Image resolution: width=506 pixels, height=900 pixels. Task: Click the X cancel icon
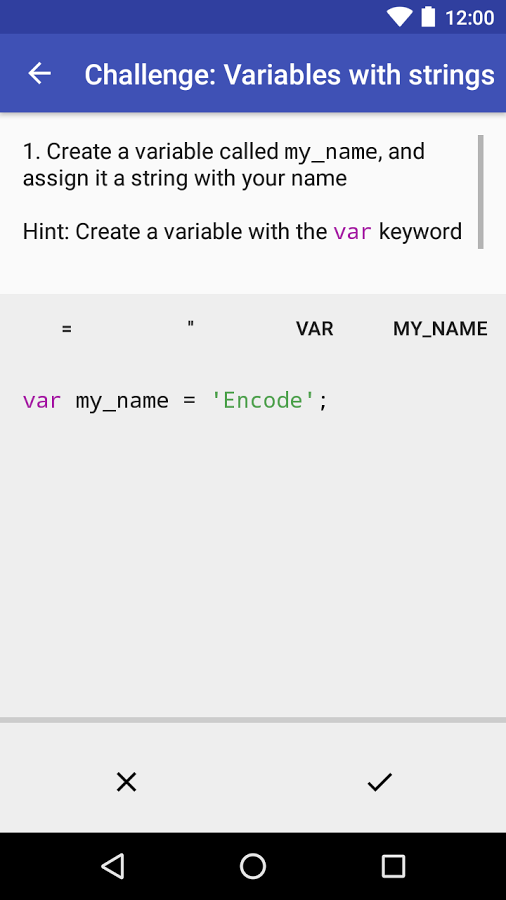126,782
